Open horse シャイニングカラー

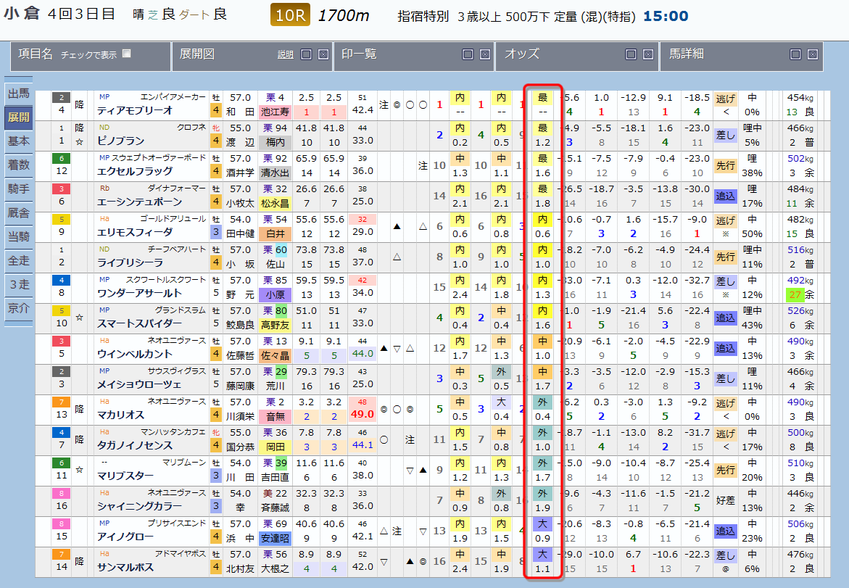139,506
